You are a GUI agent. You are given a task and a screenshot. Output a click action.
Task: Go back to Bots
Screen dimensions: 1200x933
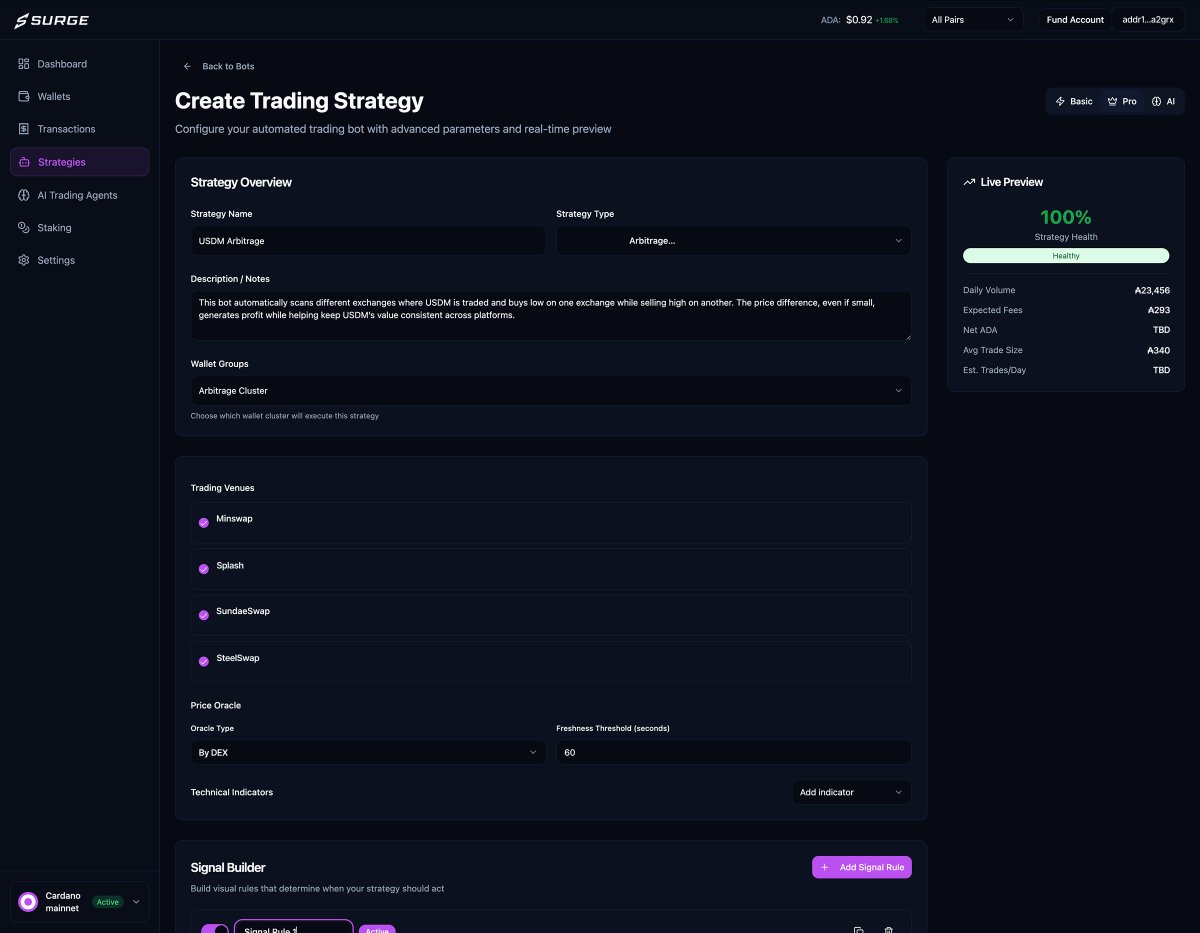click(x=219, y=66)
